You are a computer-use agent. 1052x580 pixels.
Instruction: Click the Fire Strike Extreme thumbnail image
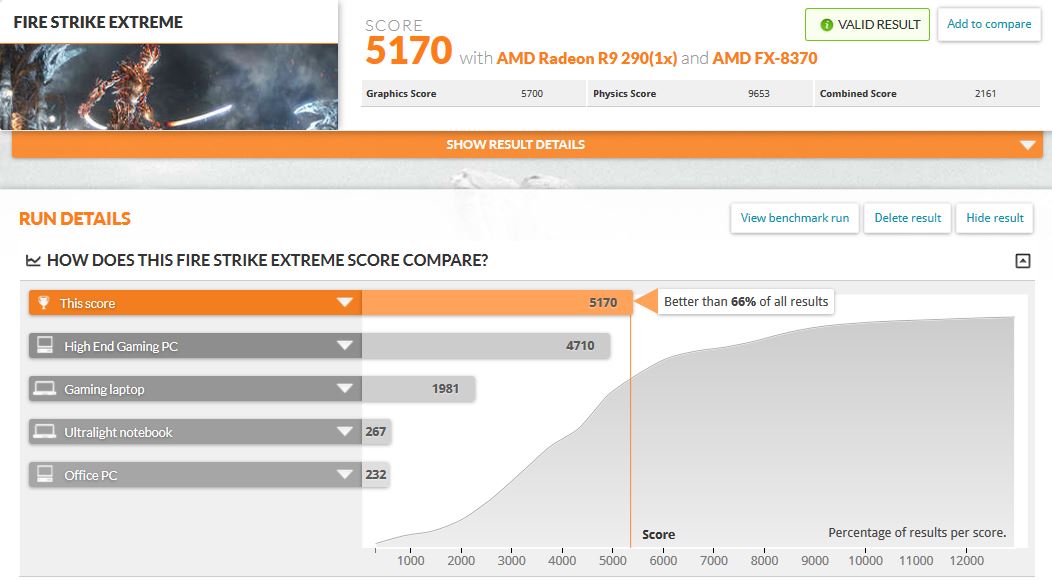point(169,87)
